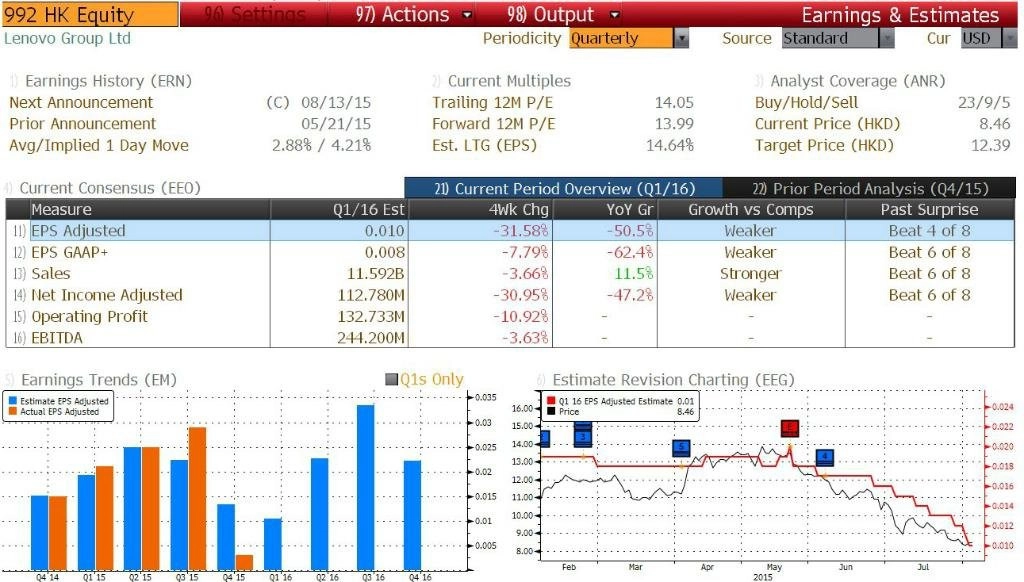Click the Lenovo Group Ltd company name
The image size is (1024, 582).
click(x=67, y=39)
